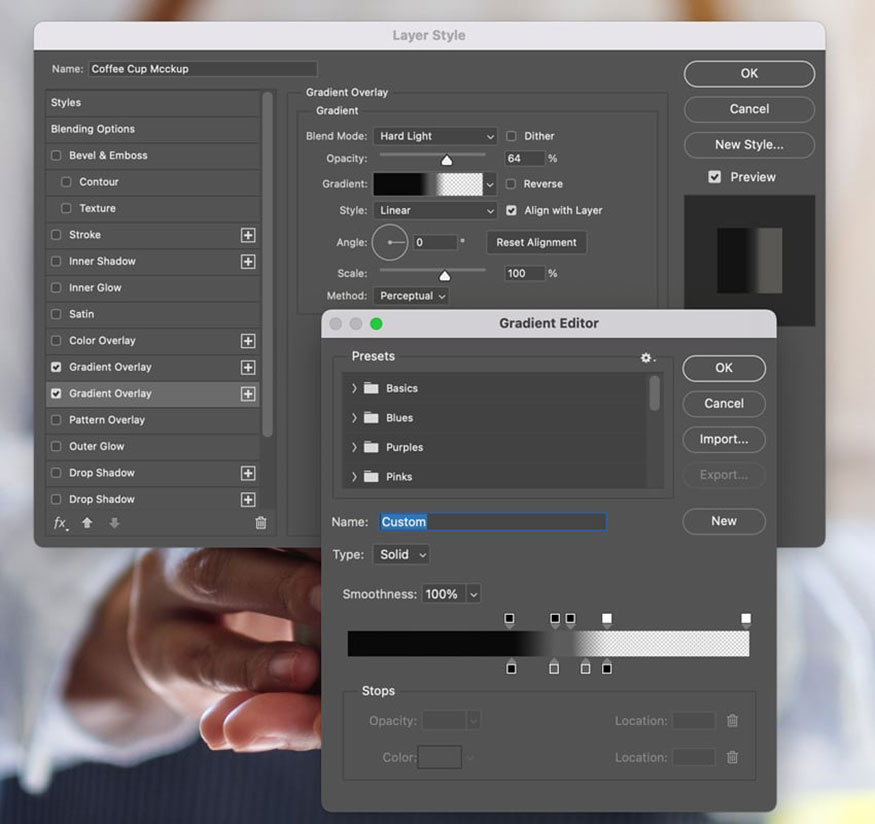
Task: Click the Pinks folder icon
Action: click(x=371, y=476)
